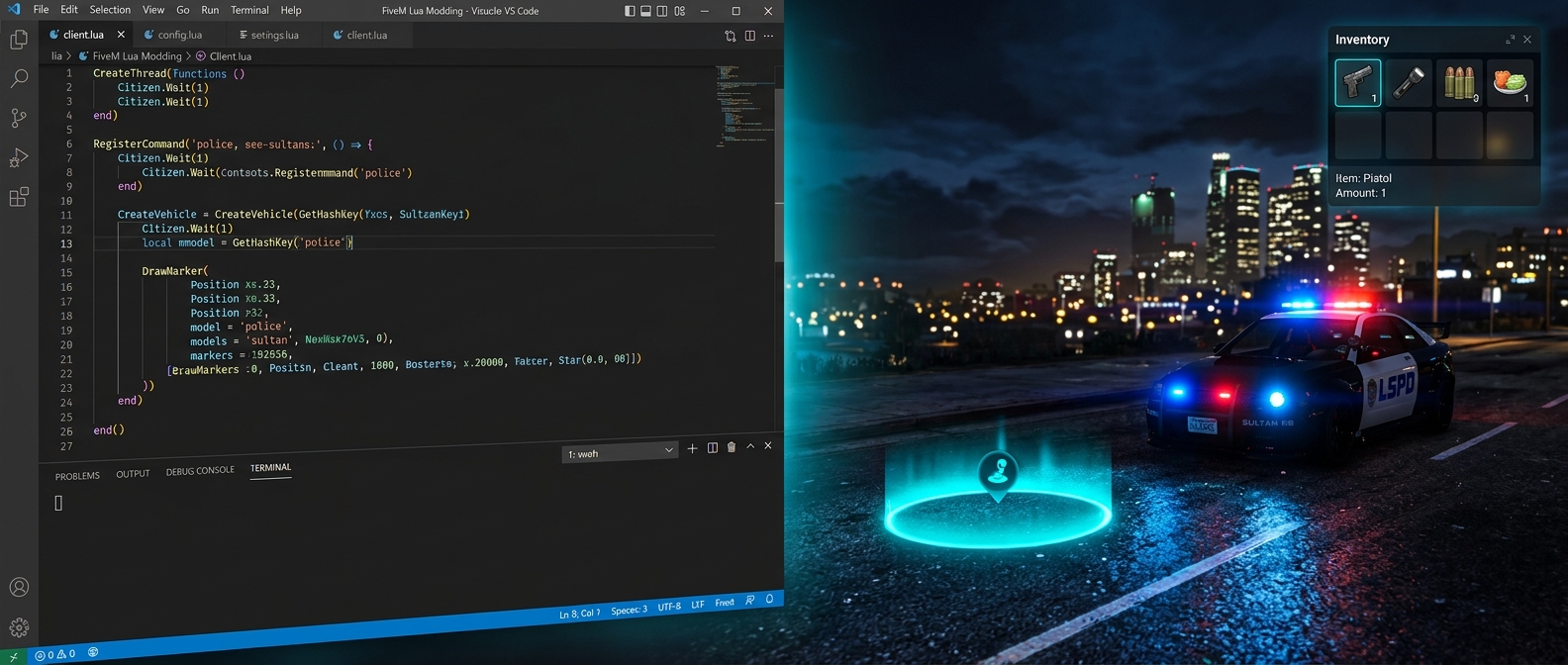Switch to the PROBLEMS panel tab
Image resolution: width=1568 pixels, height=665 pixels.
tap(77, 476)
